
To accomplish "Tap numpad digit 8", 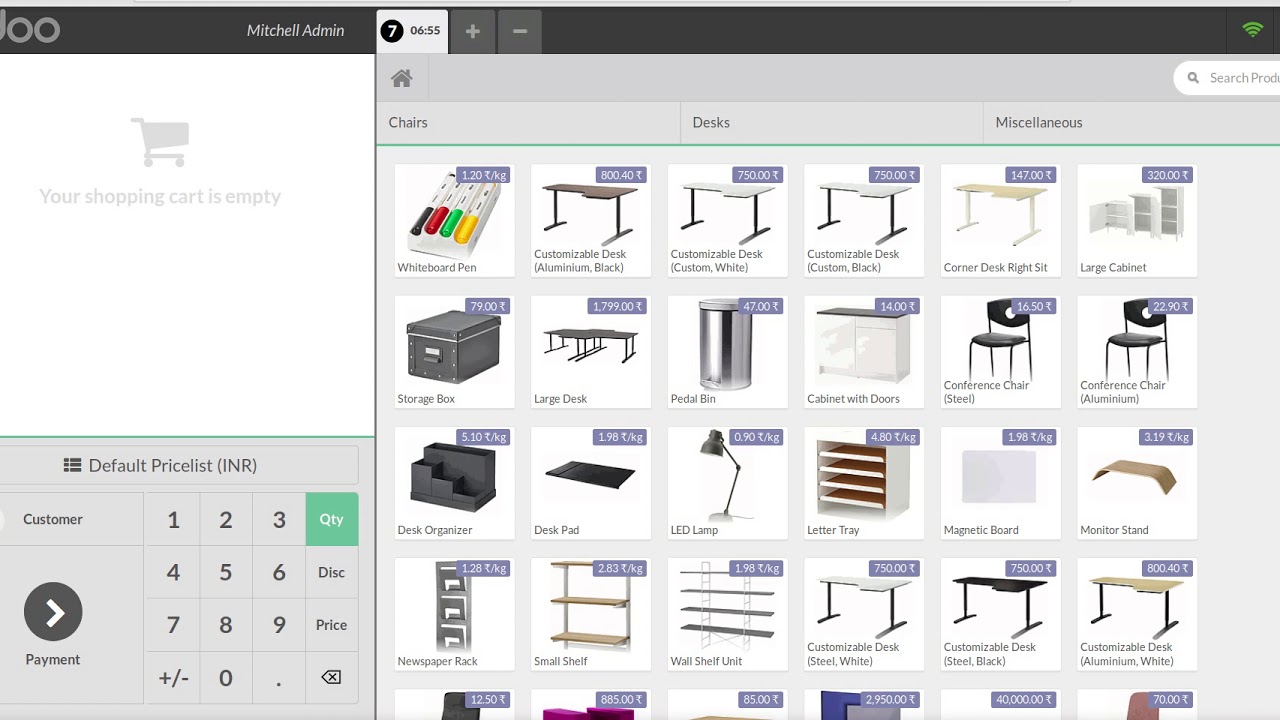I will click(x=226, y=625).
